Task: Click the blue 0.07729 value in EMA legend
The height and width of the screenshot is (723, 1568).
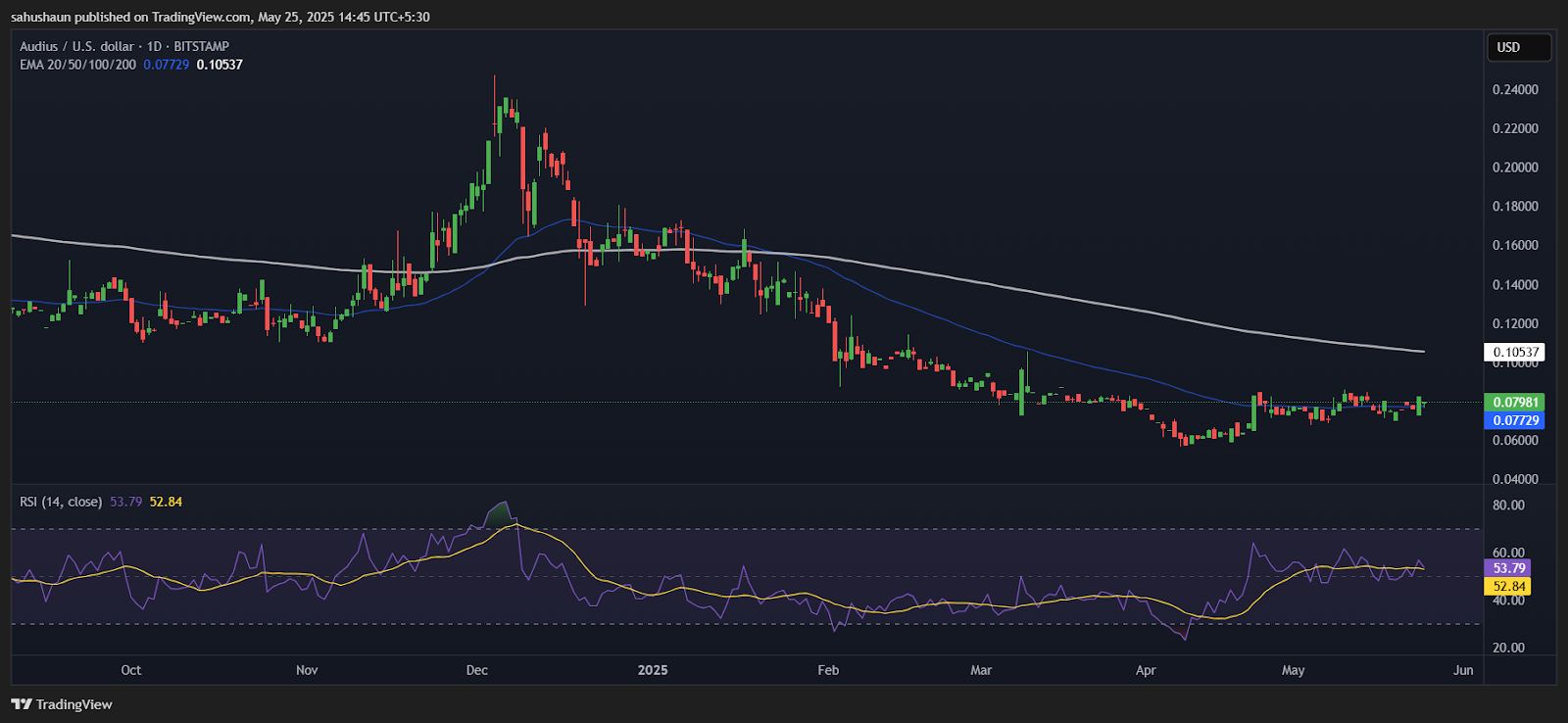Action: pyautogui.click(x=166, y=65)
